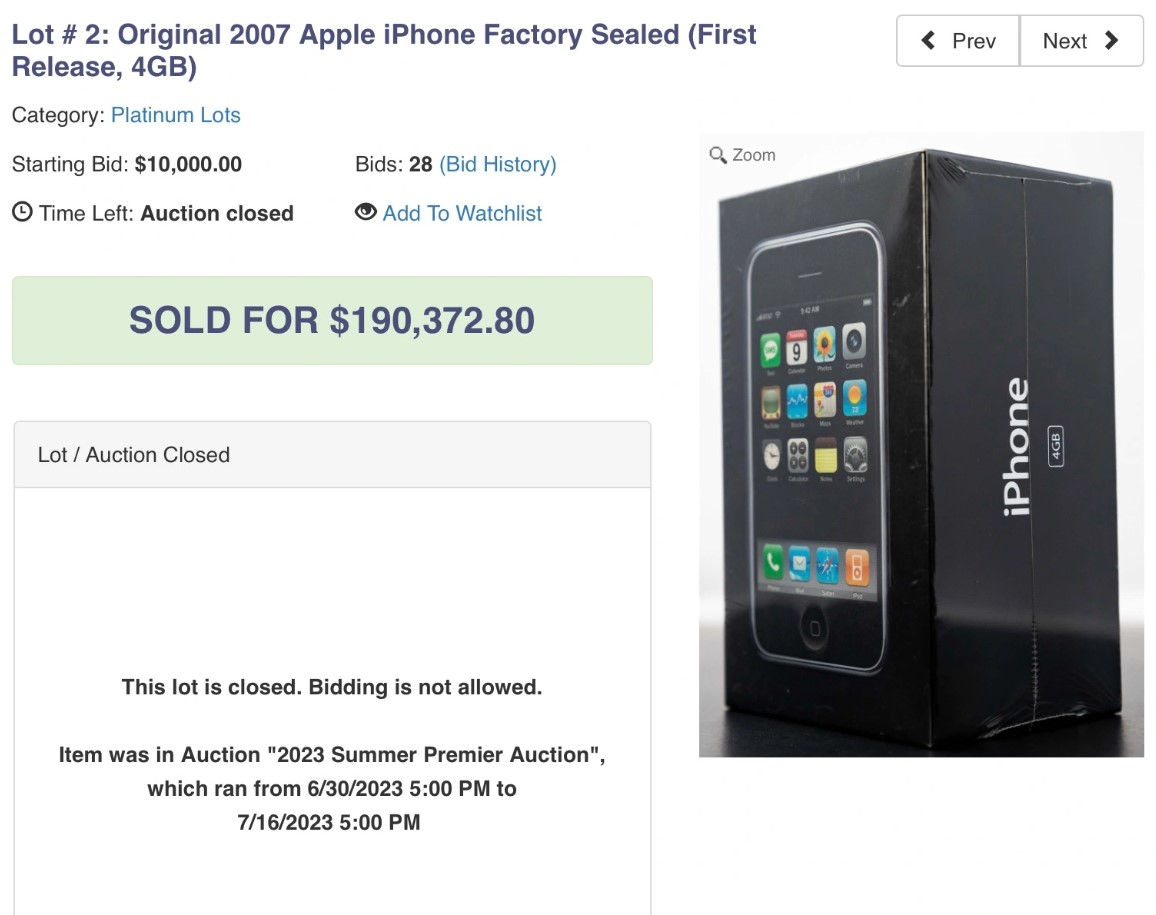Click the magnifier Zoom icon
Viewport: 1156px width, 915px height.
pos(717,155)
